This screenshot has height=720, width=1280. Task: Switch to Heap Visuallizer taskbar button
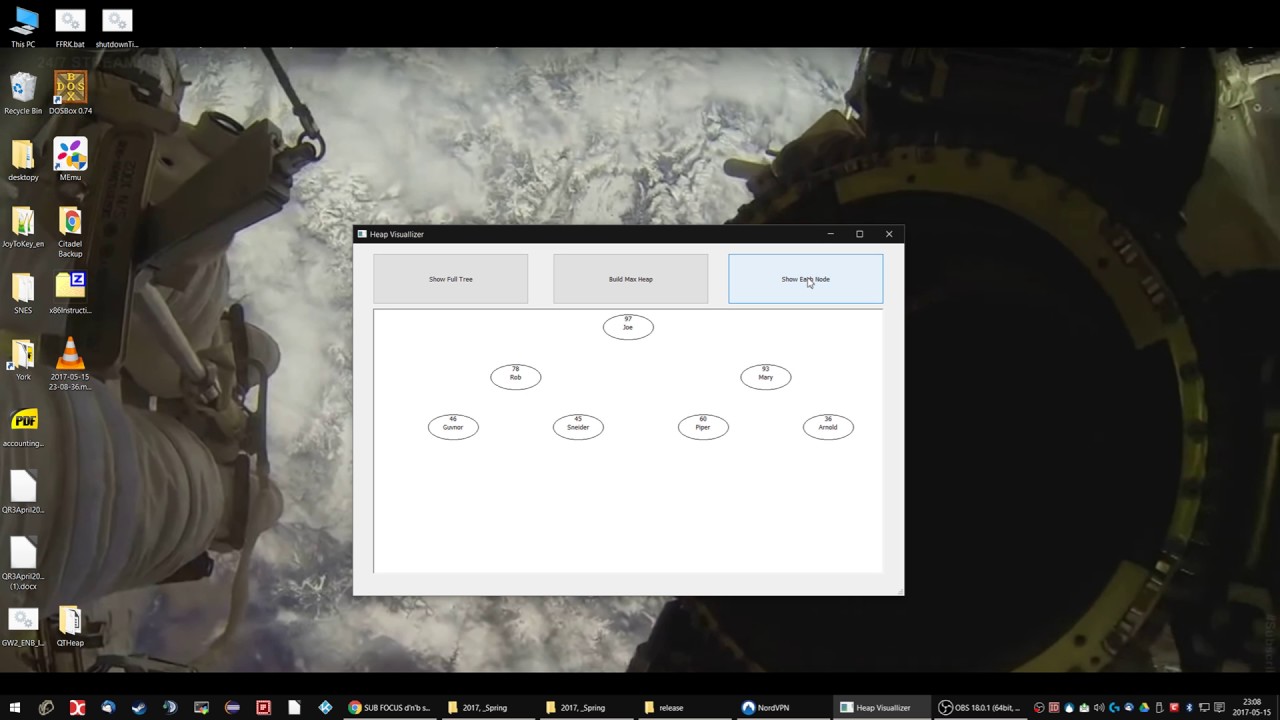[883, 708]
